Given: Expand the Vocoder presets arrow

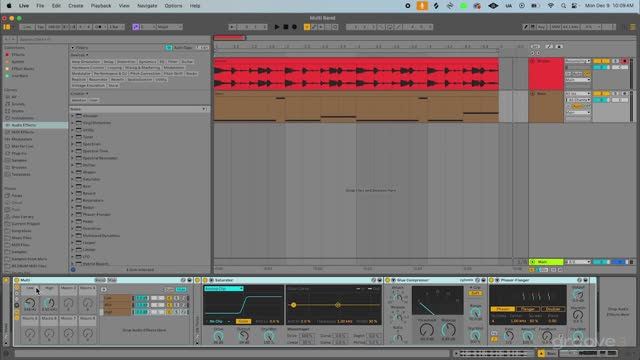Looking at the screenshot, I should point(73,116).
